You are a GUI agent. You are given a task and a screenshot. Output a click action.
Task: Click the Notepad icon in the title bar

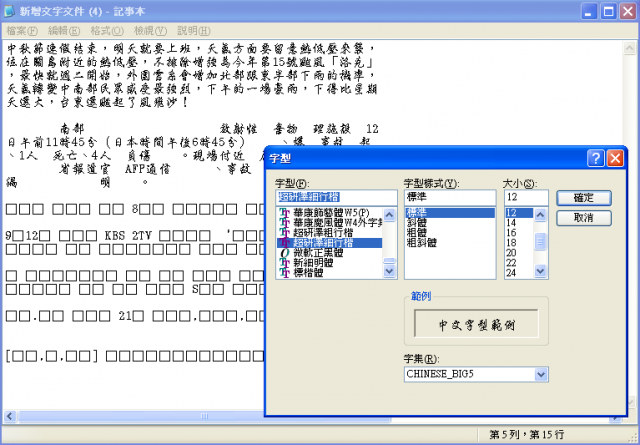click(9, 11)
